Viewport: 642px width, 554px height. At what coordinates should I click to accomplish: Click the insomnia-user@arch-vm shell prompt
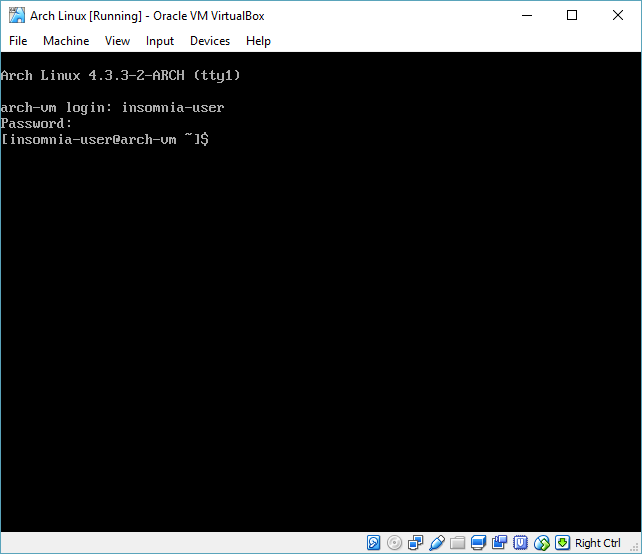coord(105,139)
